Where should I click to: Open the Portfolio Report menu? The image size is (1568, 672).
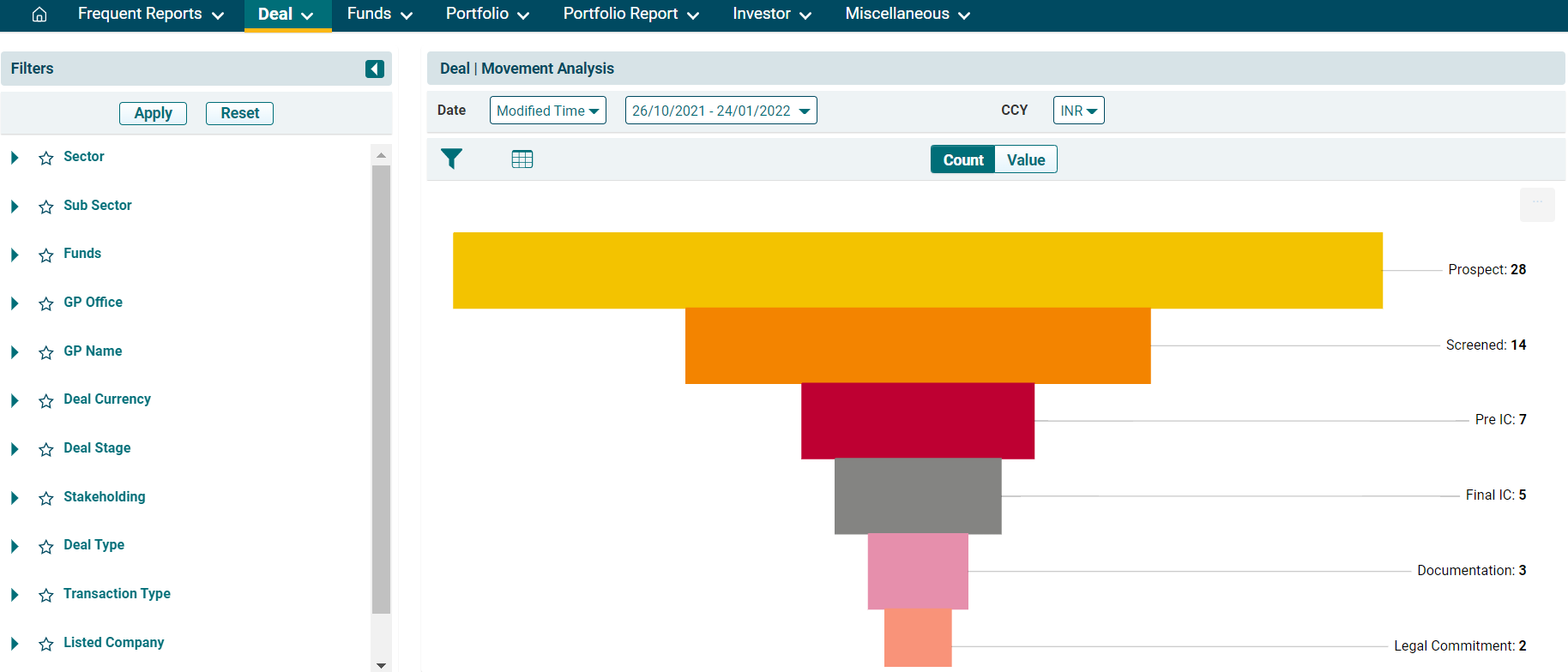pyautogui.click(x=630, y=15)
